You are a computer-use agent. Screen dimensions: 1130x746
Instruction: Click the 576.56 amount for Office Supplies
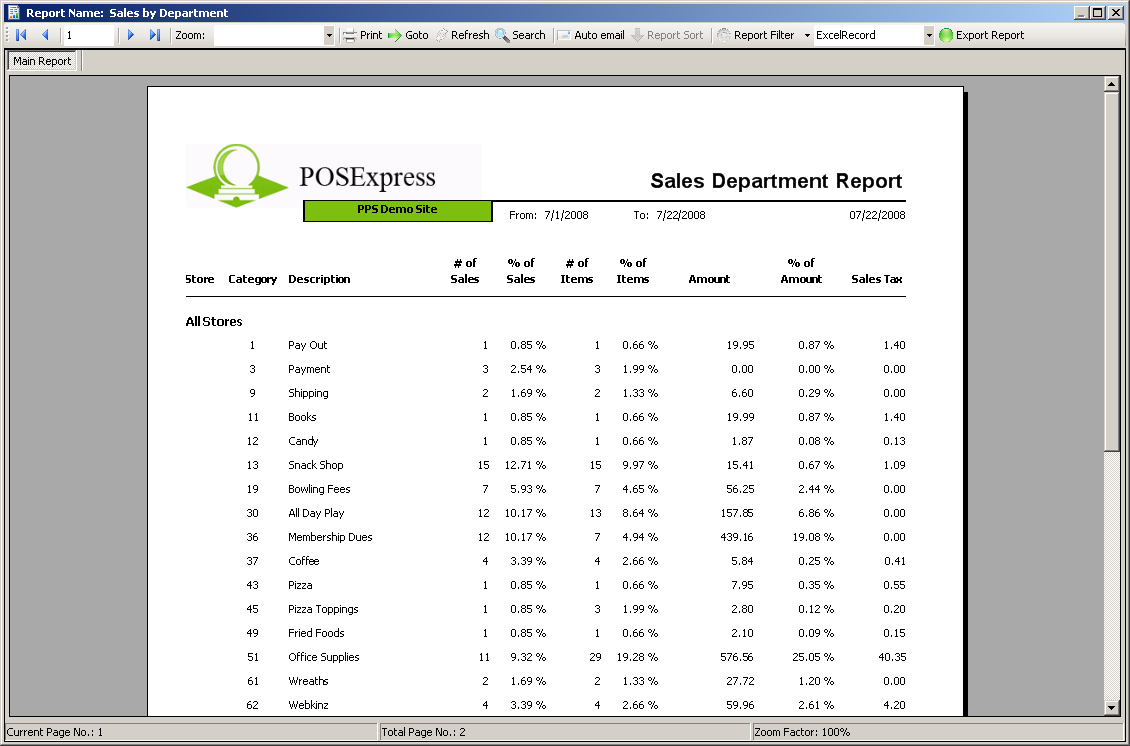[x=737, y=657]
